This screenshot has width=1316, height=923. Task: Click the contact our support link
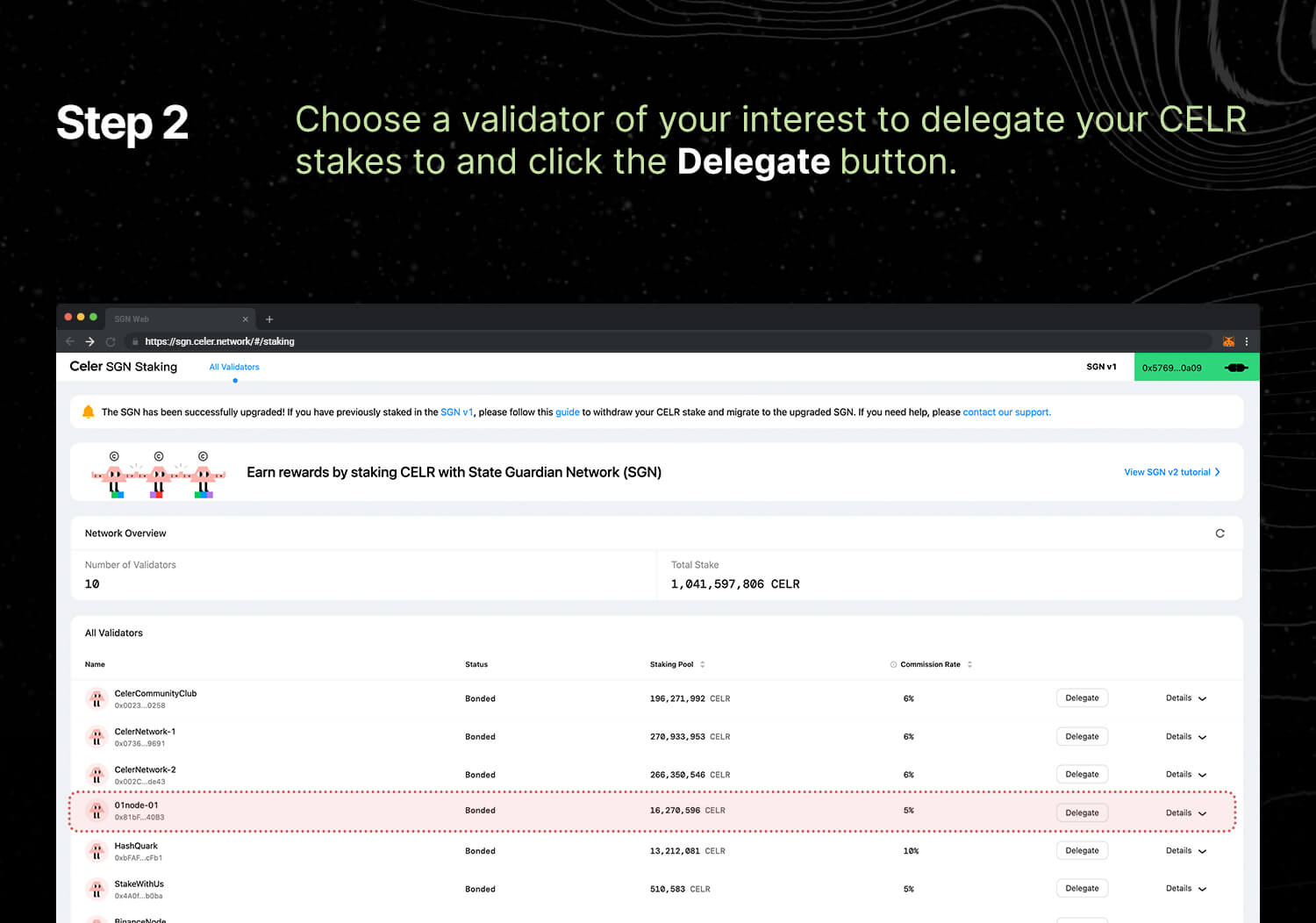[x=1006, y=412]
